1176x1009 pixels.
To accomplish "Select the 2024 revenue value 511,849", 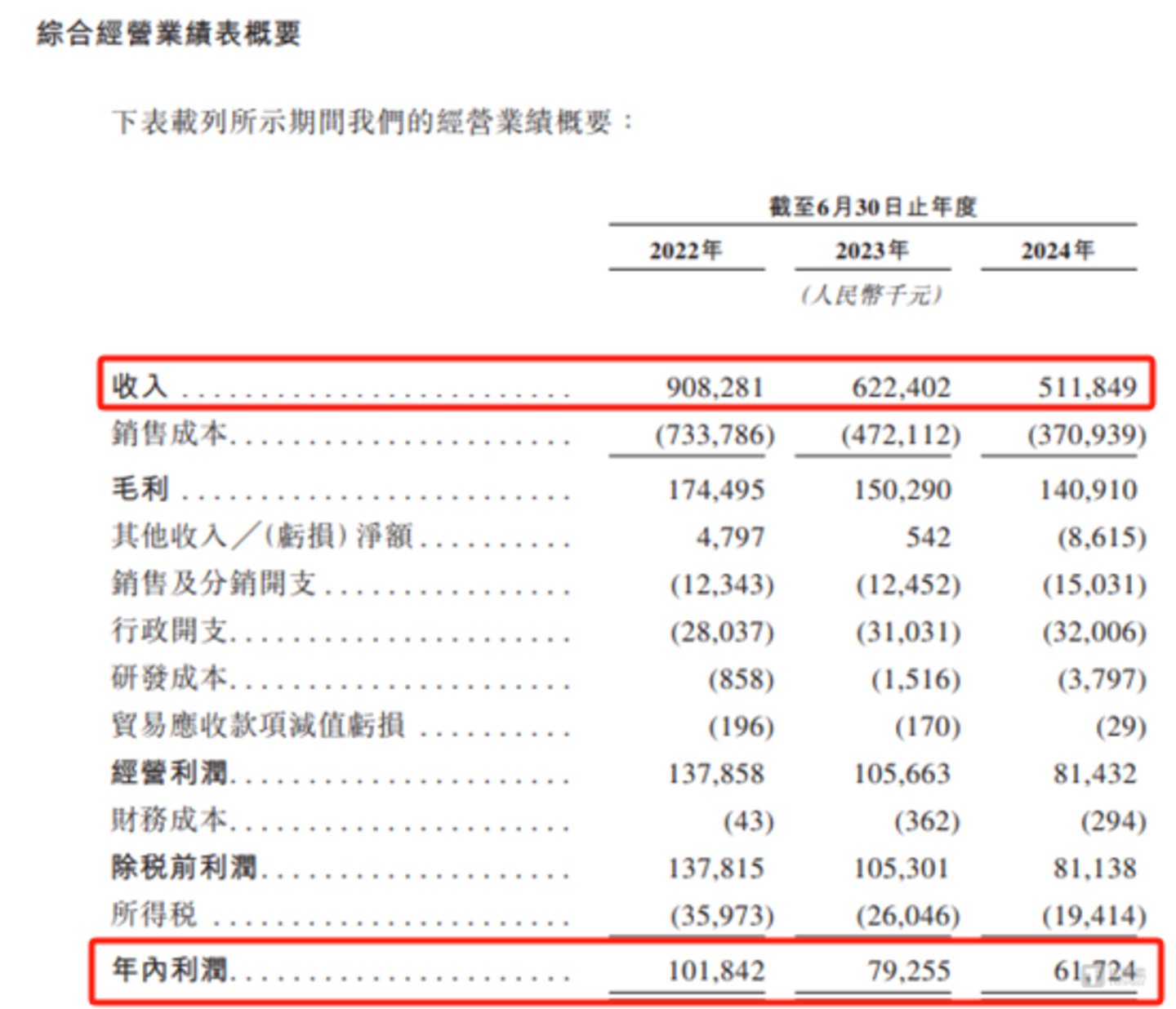I will [x=1087, y=386].
